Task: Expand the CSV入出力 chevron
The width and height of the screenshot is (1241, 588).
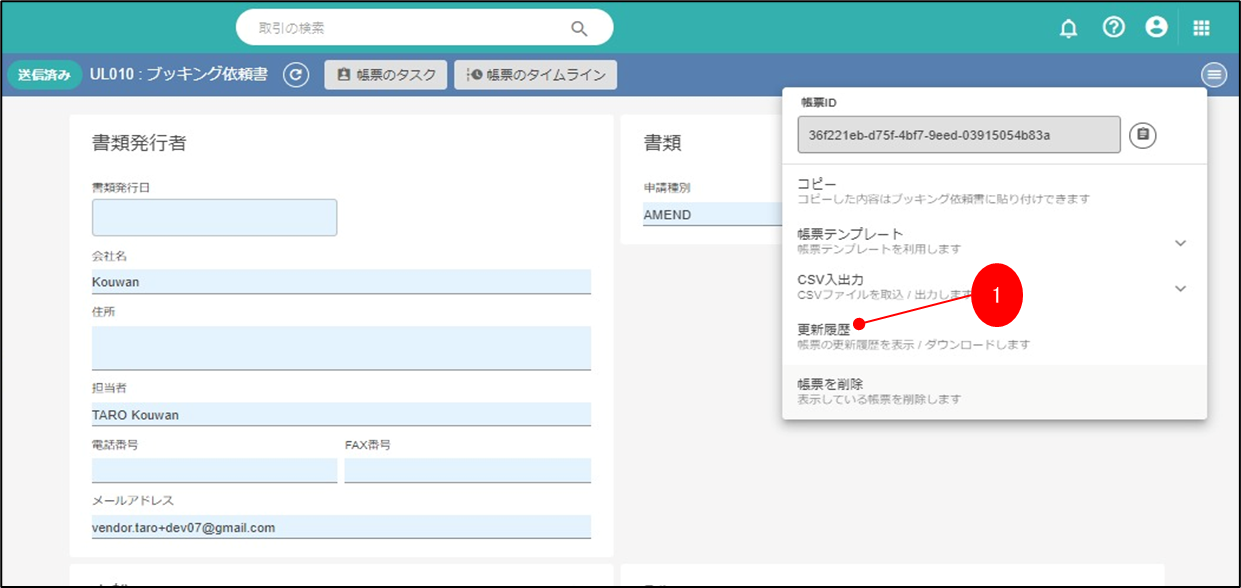Action: (x=1180, y=288)
